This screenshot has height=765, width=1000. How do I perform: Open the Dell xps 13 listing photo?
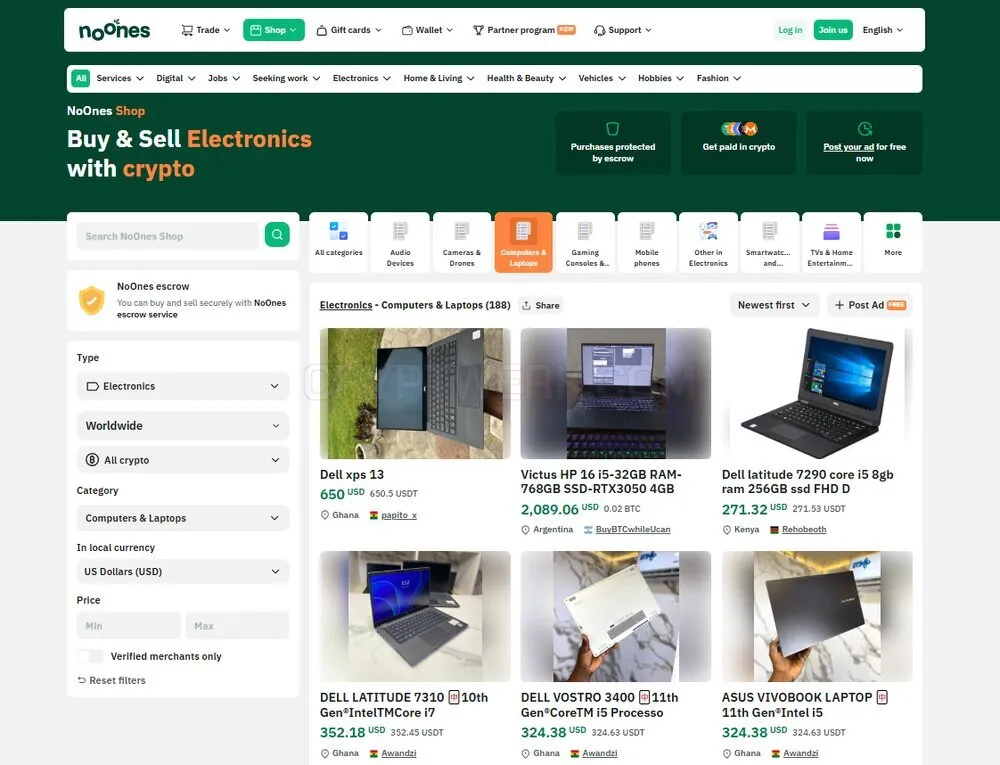coord(415,393)
